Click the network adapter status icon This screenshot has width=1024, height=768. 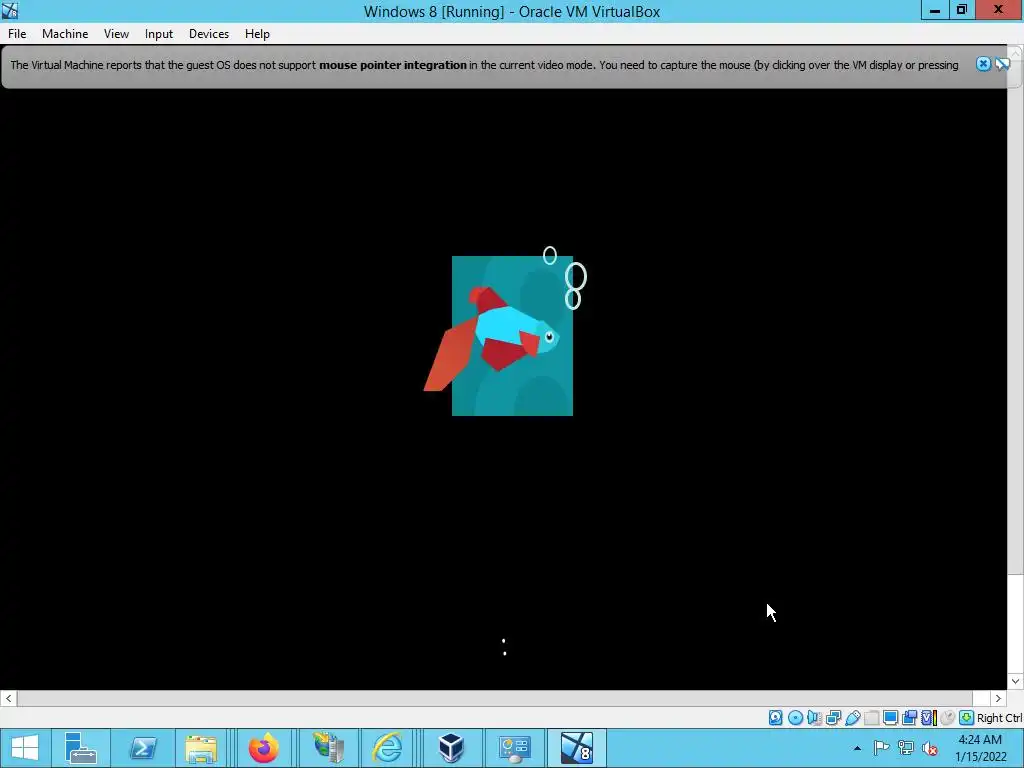tap(833, 718)
